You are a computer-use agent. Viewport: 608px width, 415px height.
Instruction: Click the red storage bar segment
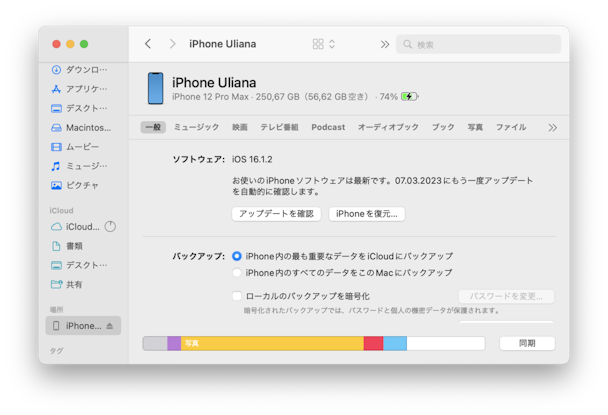coord(373,343)
